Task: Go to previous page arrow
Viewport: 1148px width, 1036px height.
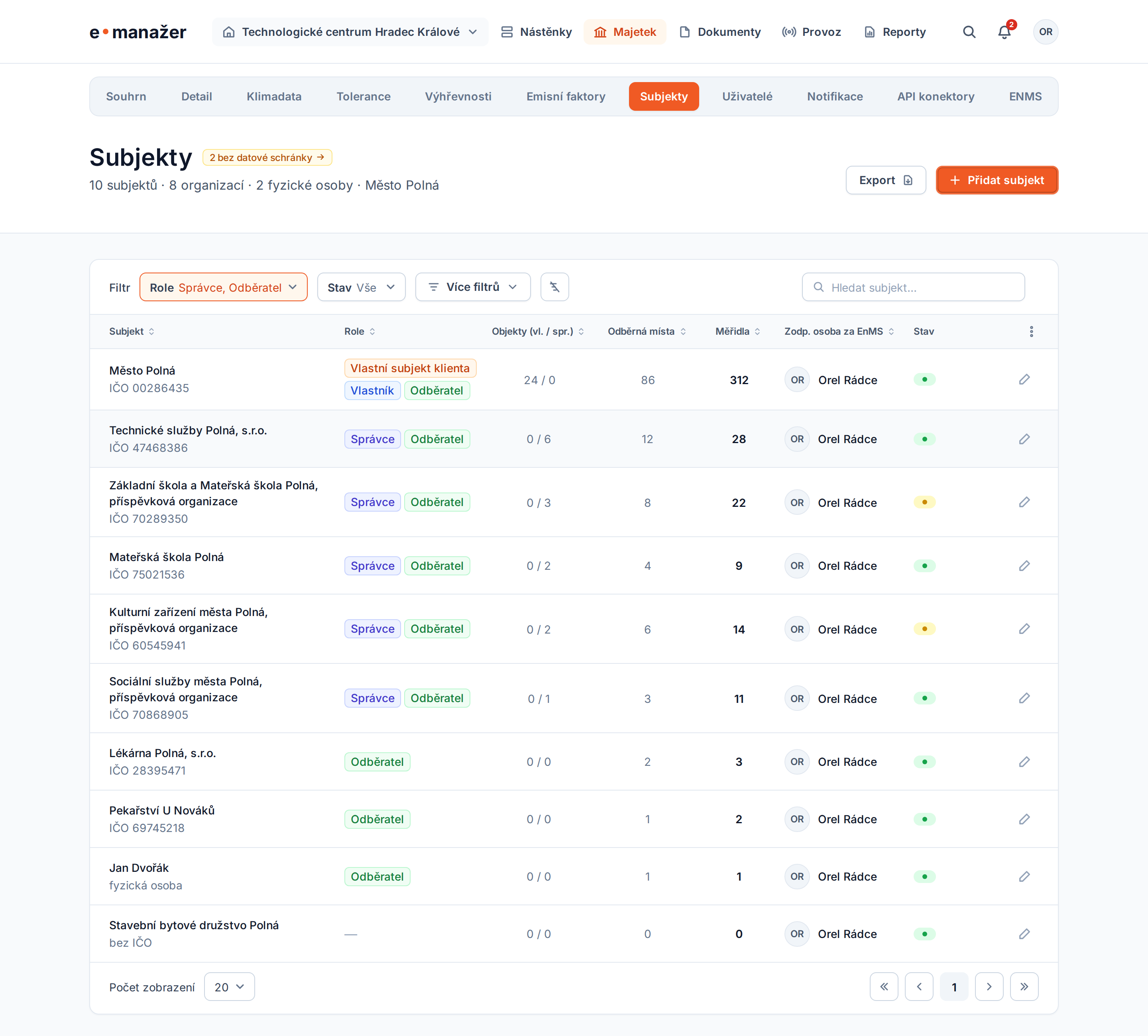Action: (919, 987)
